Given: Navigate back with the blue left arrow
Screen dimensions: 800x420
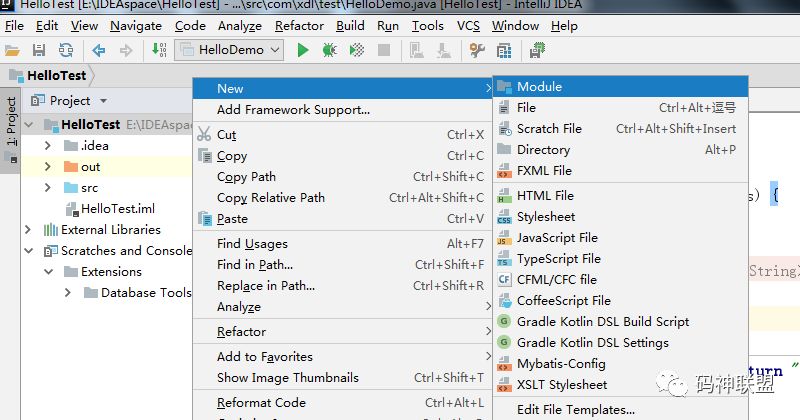Looking at the screenshot, I should 99,50.
